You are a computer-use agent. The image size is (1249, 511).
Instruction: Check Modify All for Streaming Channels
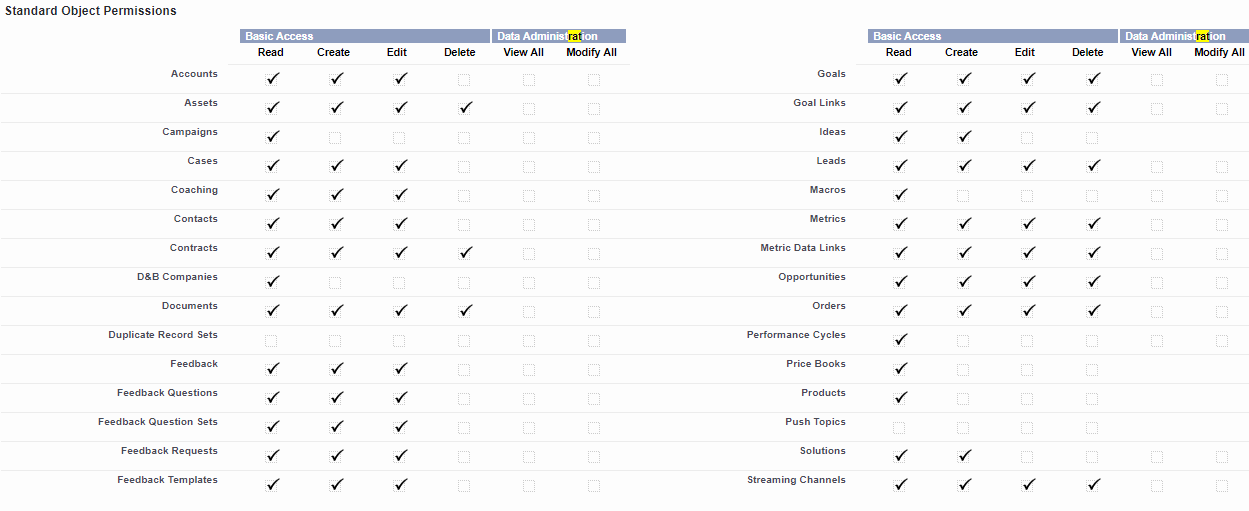(x=1222, y=485)
